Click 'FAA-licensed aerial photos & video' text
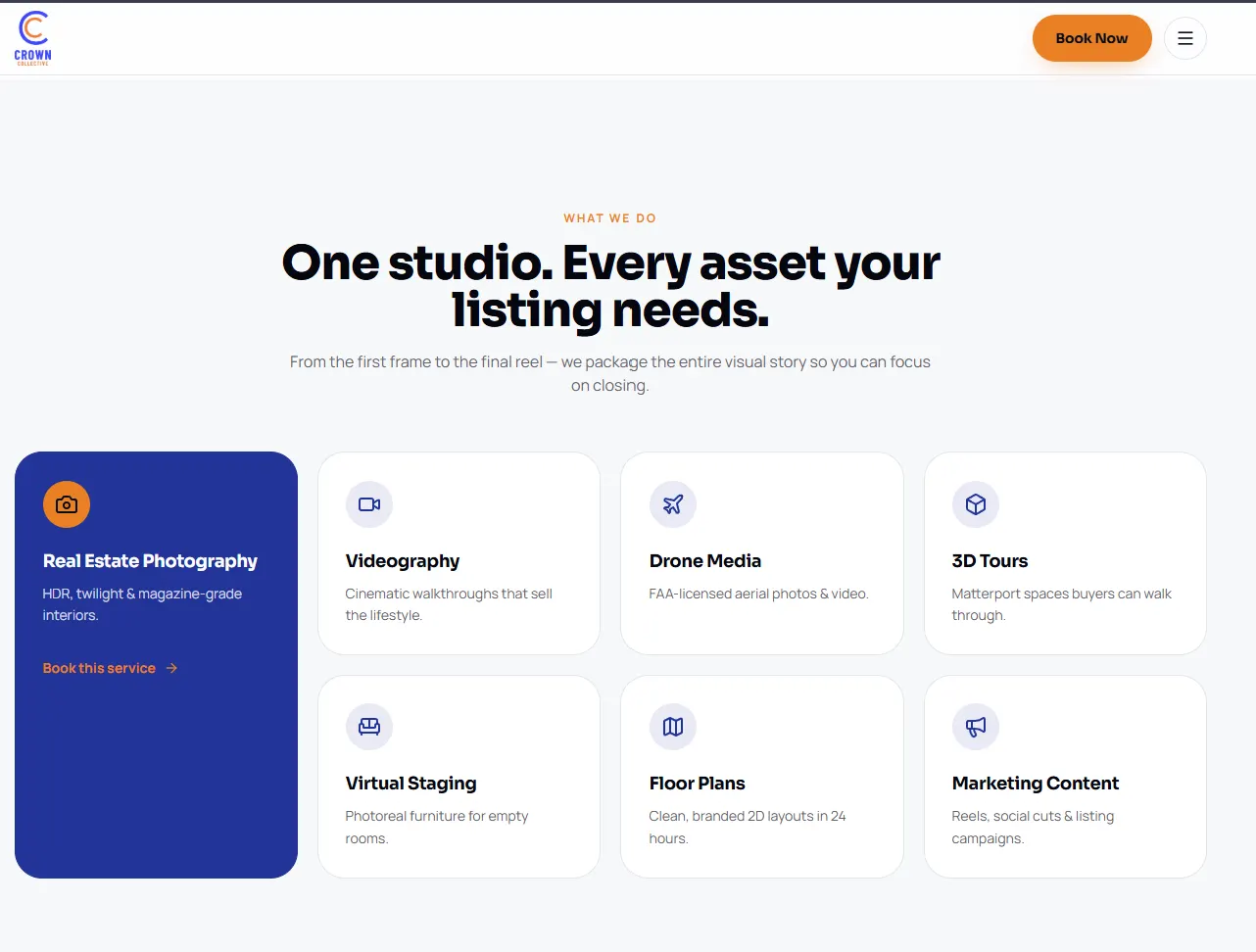Screen dimensions: 1256x952 tap(758, 594)
